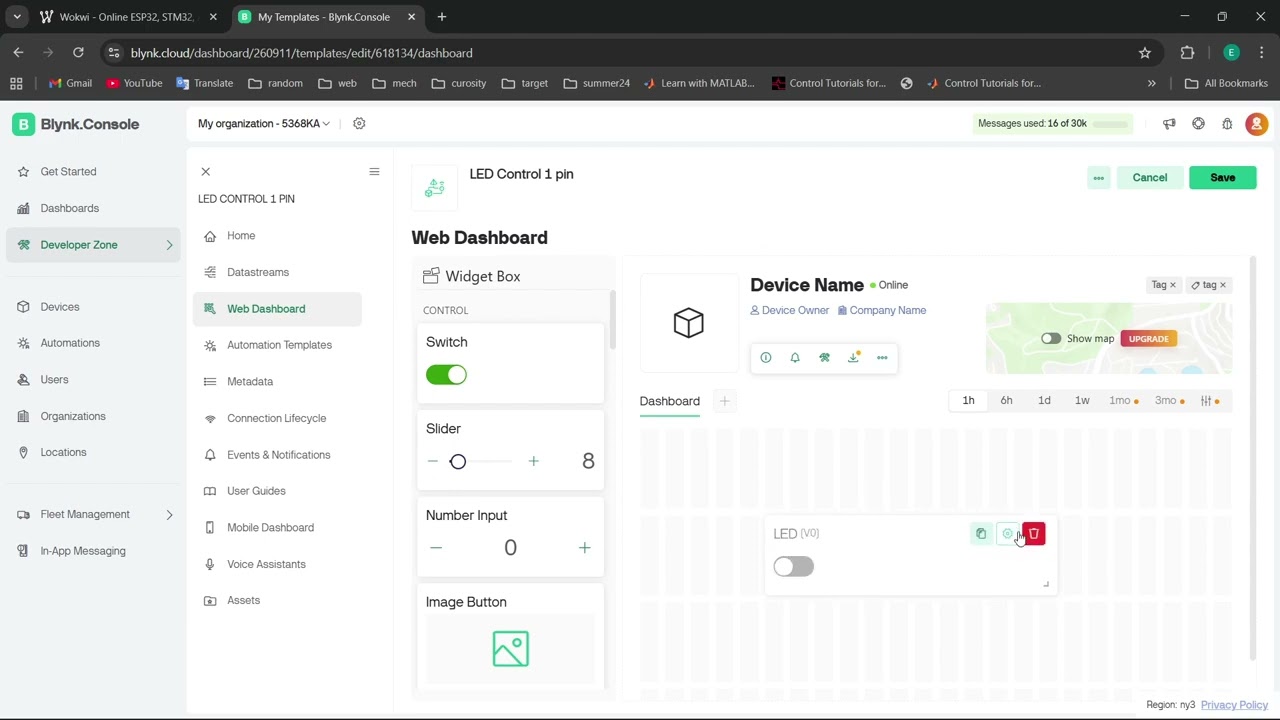The width and height of the screenshot is (1280, 720).
Task: Show more bookmarks chevron
Action: [1151, 84]
